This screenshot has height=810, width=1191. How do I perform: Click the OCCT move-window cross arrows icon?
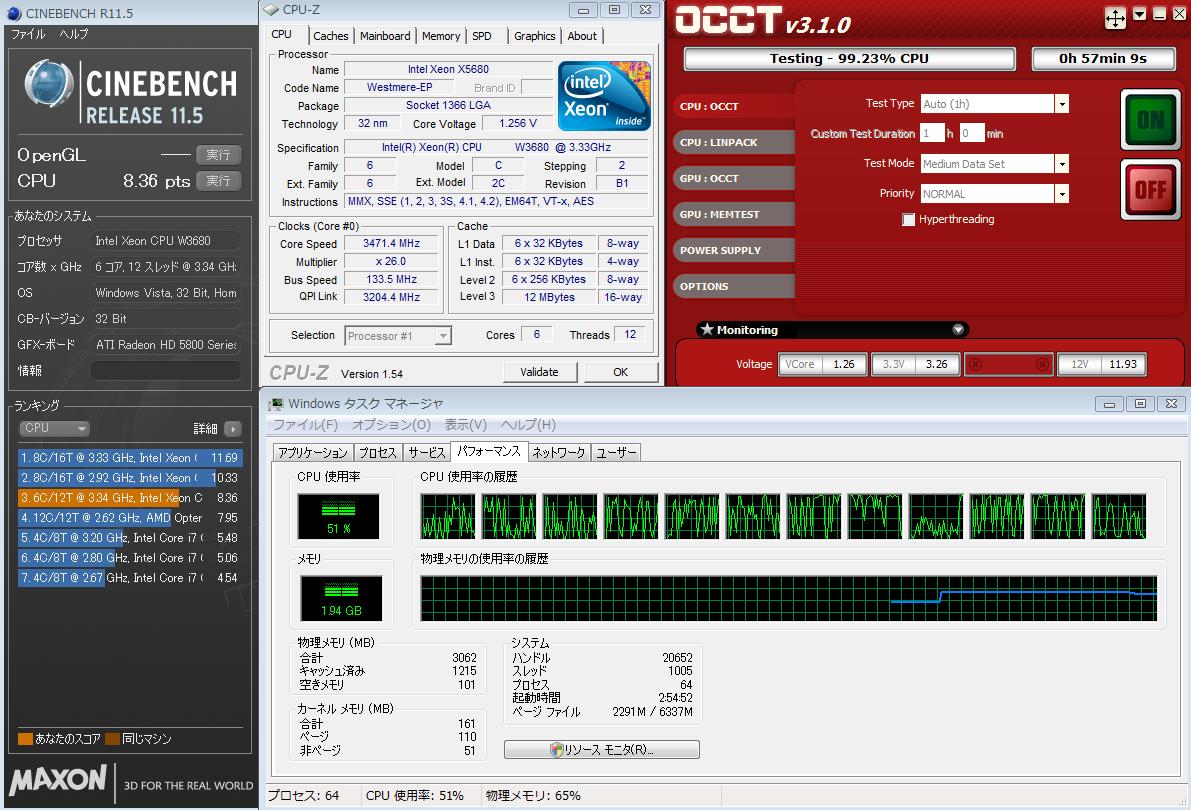click(x=1115, y=18)
